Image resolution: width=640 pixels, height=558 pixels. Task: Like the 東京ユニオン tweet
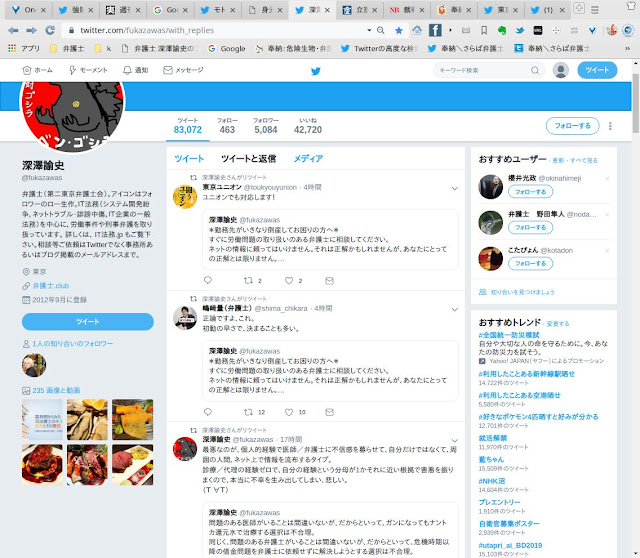(289, 280)
